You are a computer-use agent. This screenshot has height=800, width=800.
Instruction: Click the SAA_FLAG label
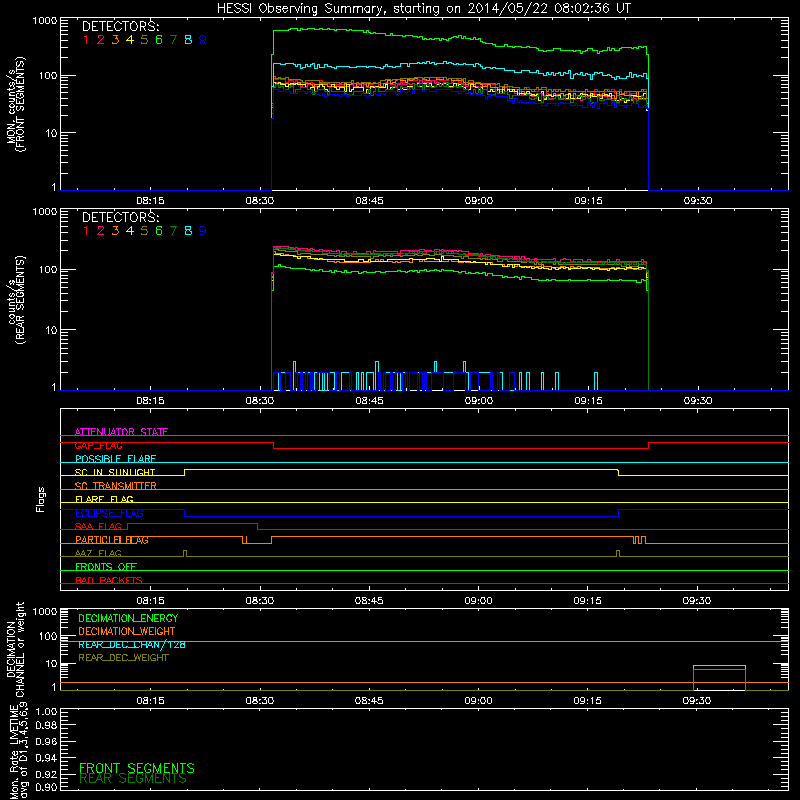pyautogui.click(x=98, y=526)
